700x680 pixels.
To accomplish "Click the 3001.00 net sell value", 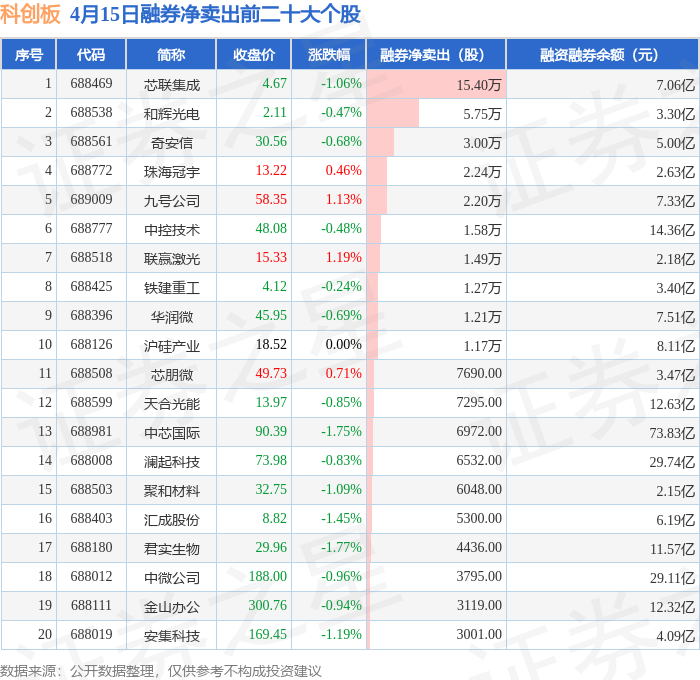I will click(x=479, y=634).
